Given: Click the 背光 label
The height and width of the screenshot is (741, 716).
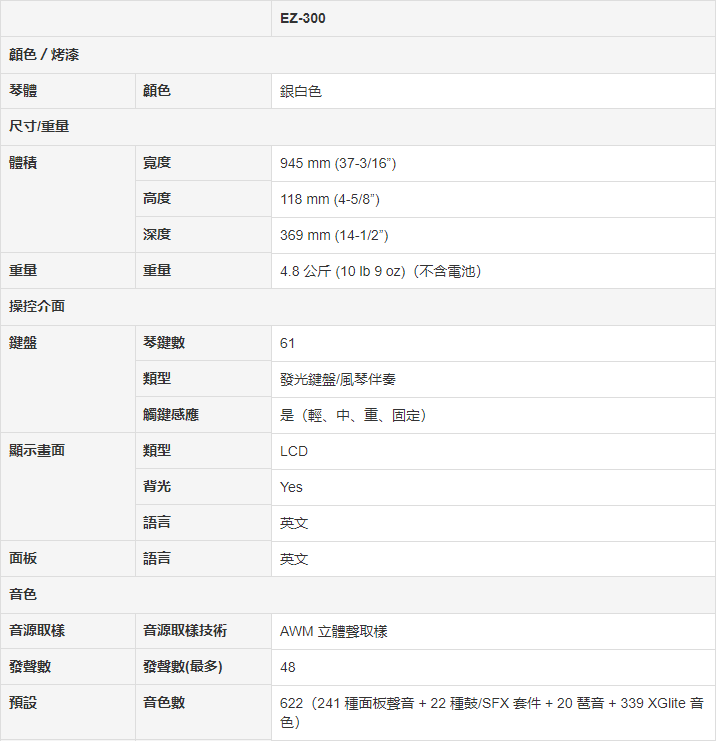Looking at the screenshot, I should (157, 486).
